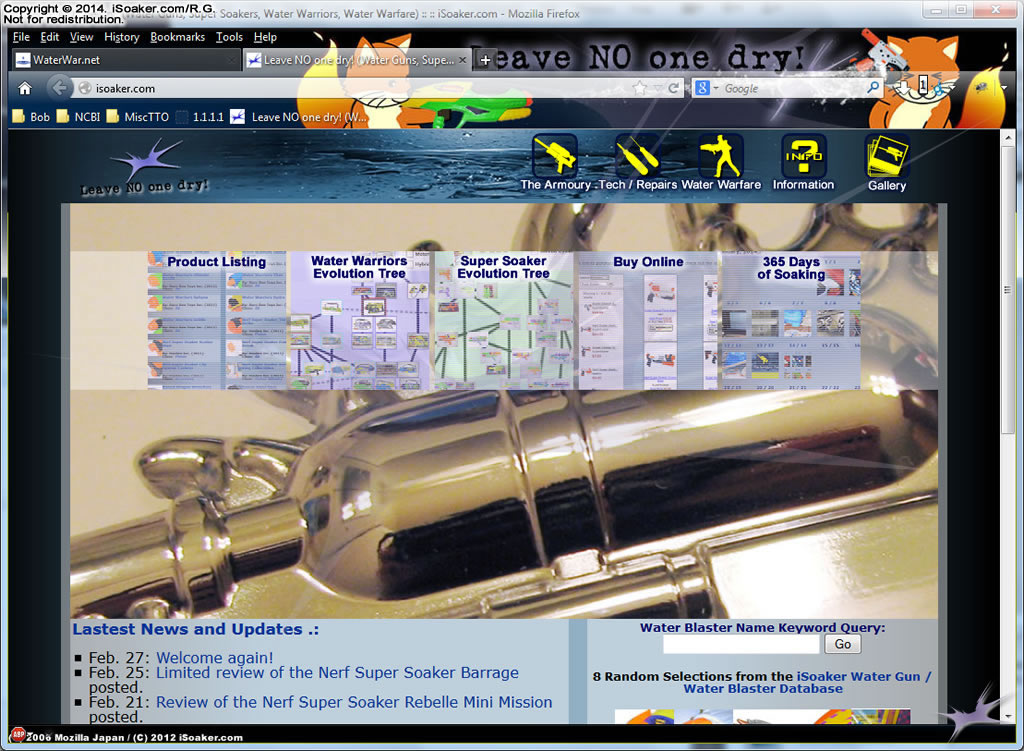Go to the Firefox Home page button
1024x751 pixels.
pos(25,88)
